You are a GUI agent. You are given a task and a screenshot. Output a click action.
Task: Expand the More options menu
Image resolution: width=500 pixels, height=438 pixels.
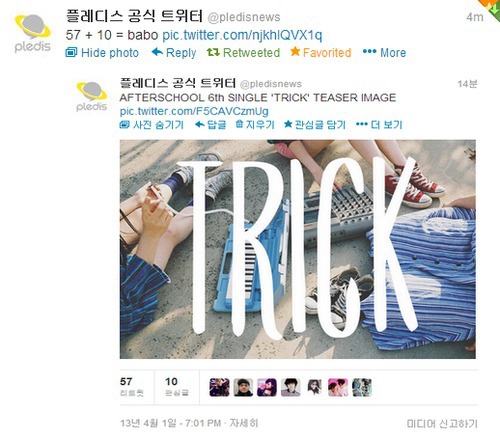384,53
